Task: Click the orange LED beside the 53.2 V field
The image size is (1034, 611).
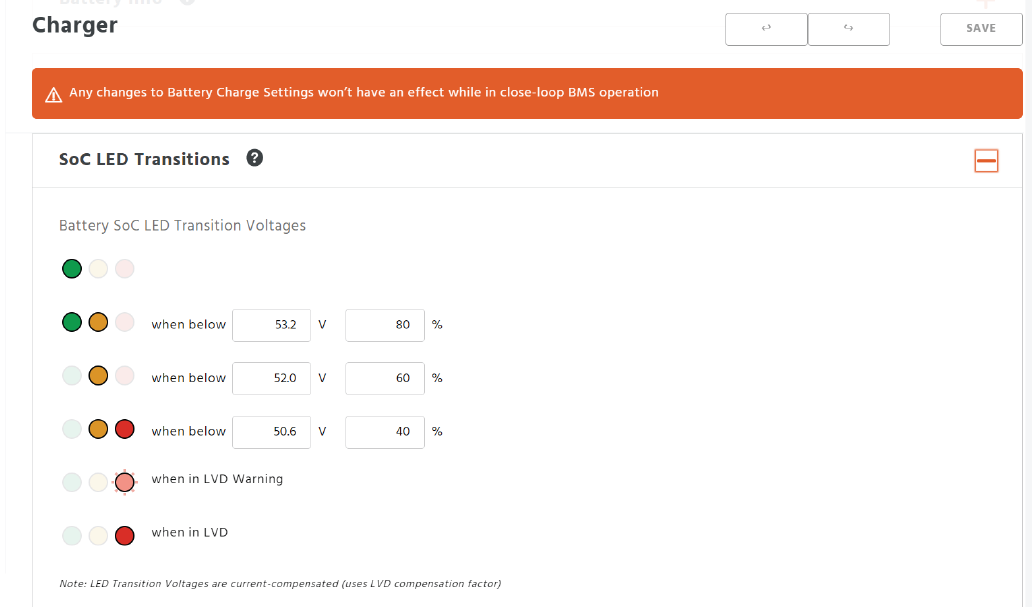Action: click(x=98, y=323)
